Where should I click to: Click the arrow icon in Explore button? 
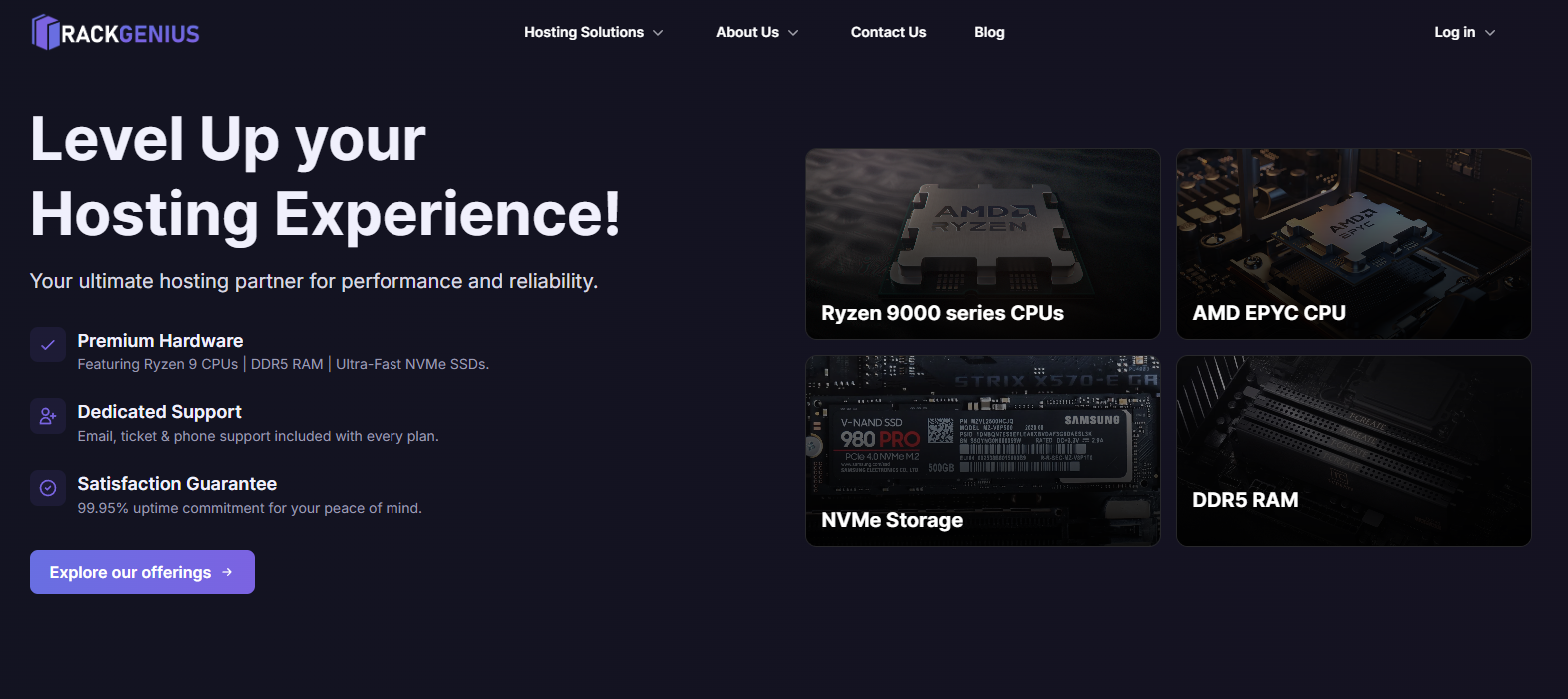[x=227, y=572]
